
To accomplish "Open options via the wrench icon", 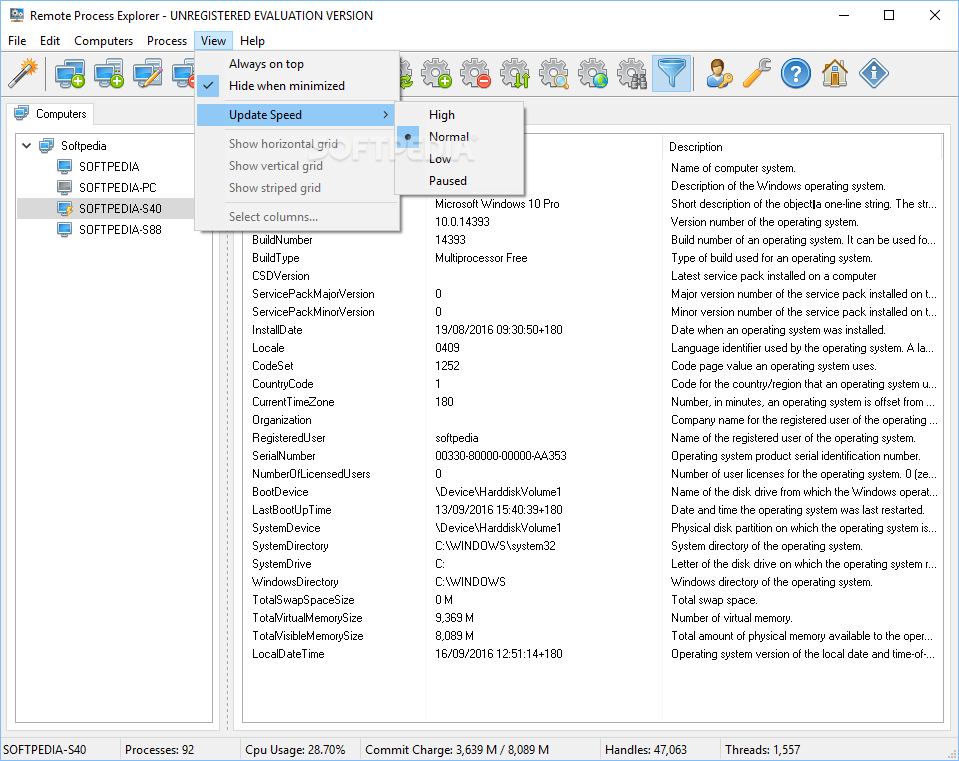I will tap(757, 73).
